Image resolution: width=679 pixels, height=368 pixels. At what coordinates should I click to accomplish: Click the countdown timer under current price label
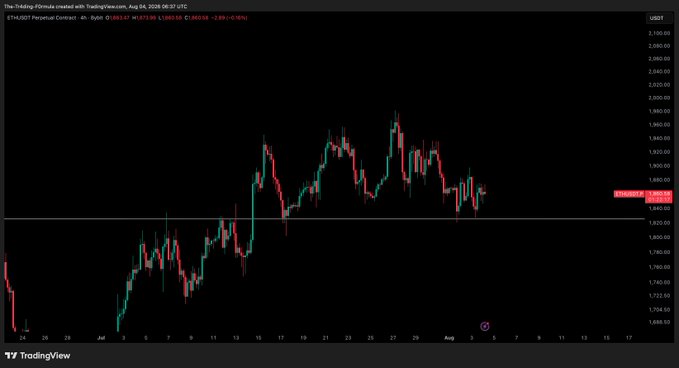pos(659,200)
